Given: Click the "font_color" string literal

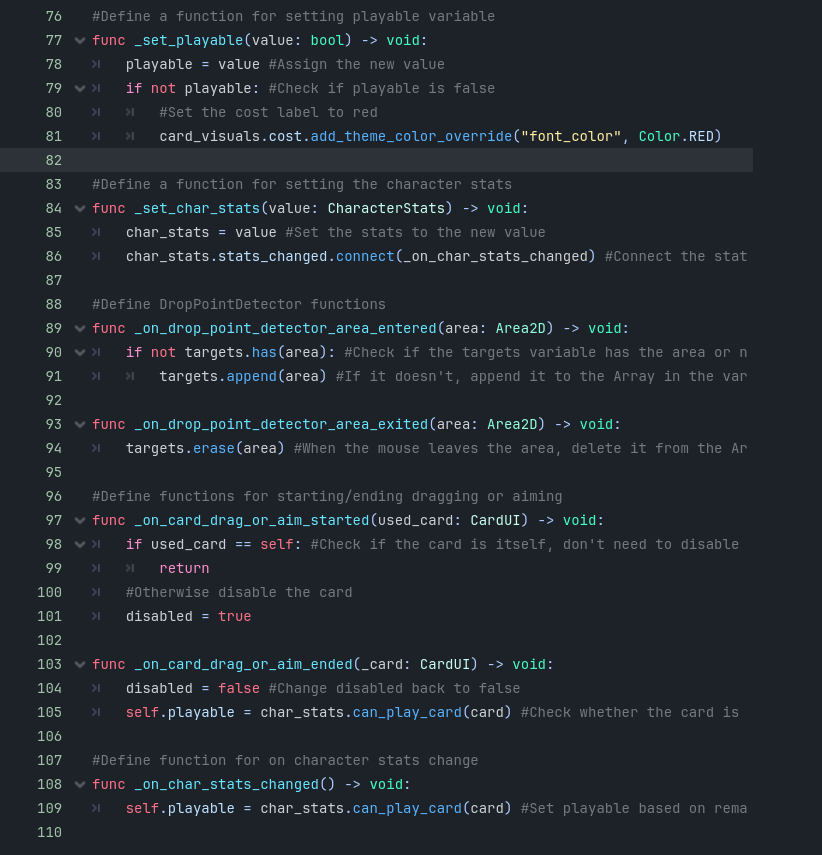Looking at the screenshot, I should [571, 136].
